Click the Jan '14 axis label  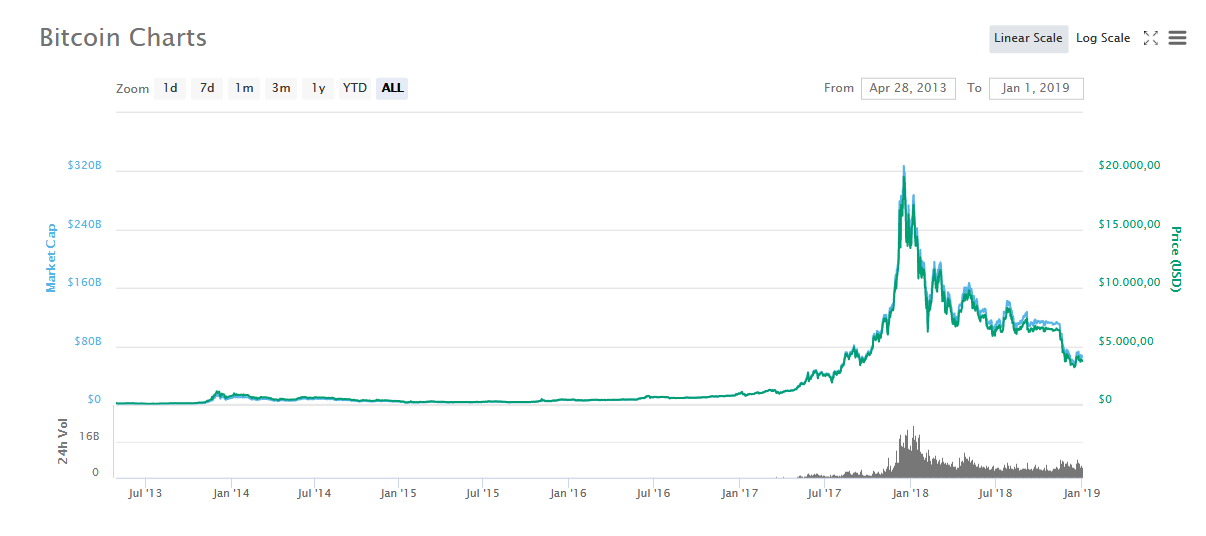coord(231,492)
